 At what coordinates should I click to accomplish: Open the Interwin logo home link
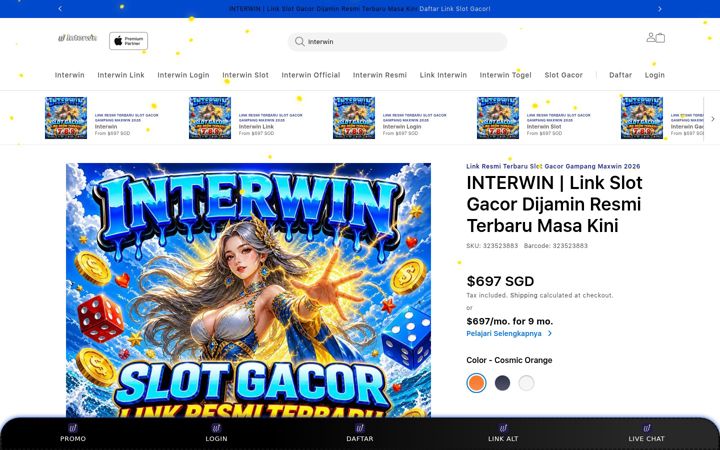point(77,38)
